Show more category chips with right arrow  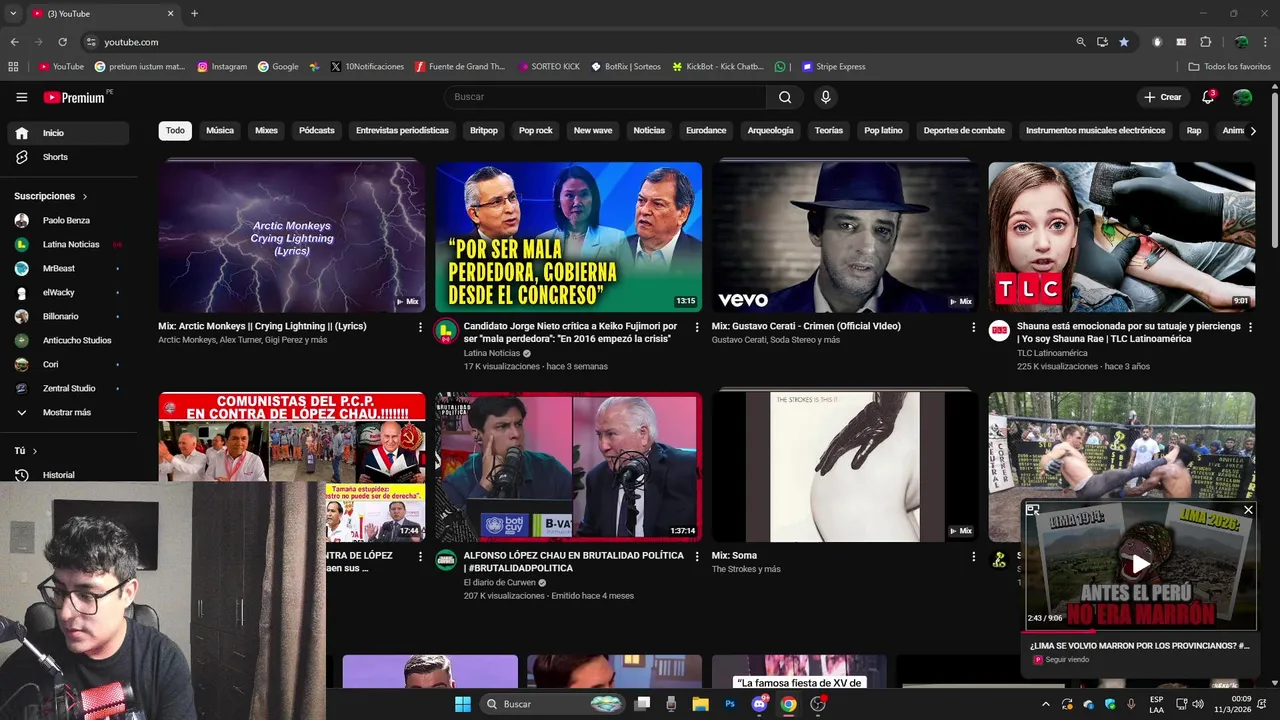click(1253, 131)
